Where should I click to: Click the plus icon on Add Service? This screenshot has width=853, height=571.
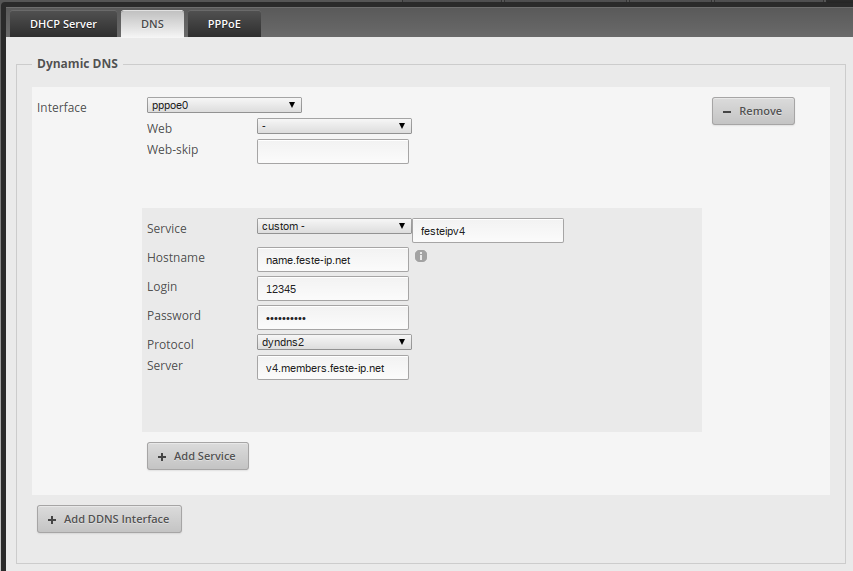[162, 456]
